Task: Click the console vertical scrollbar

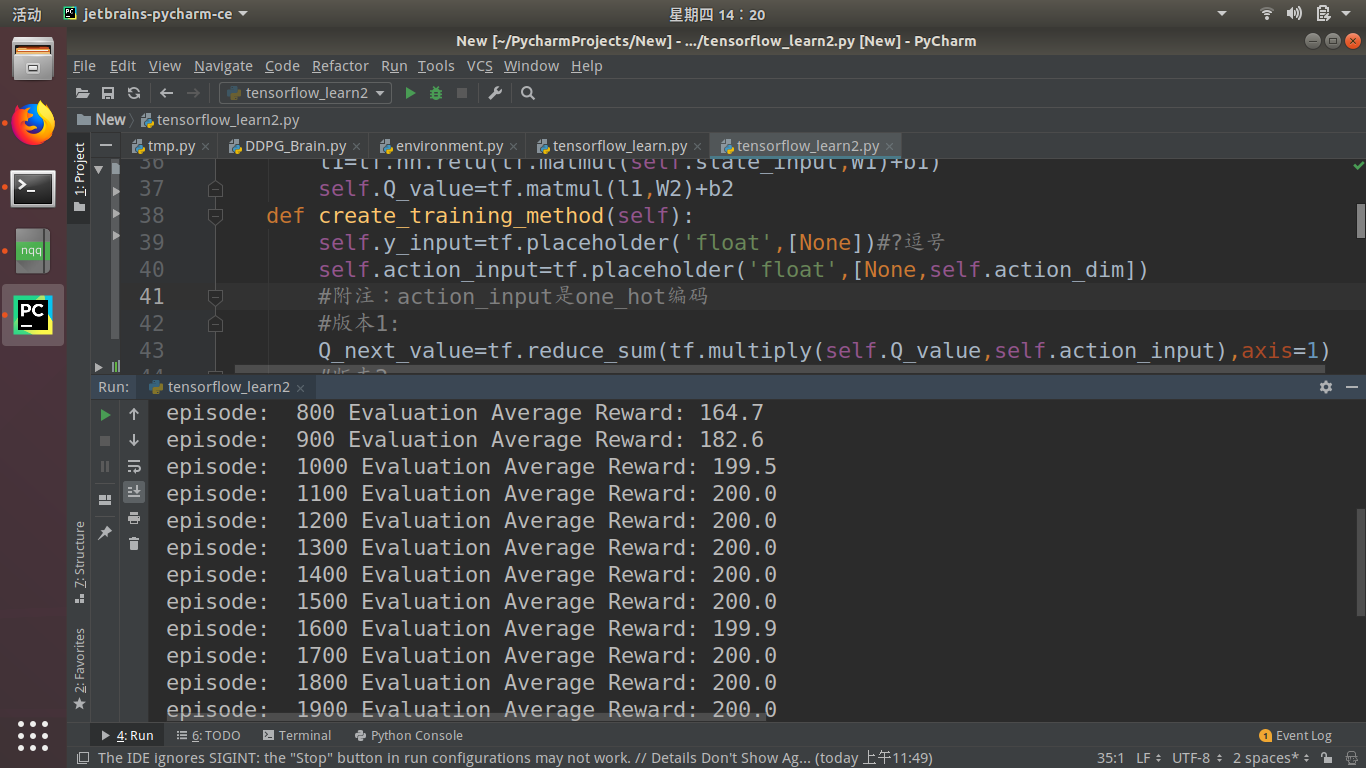Action: pyautogui.click(x=1360, y=560)
